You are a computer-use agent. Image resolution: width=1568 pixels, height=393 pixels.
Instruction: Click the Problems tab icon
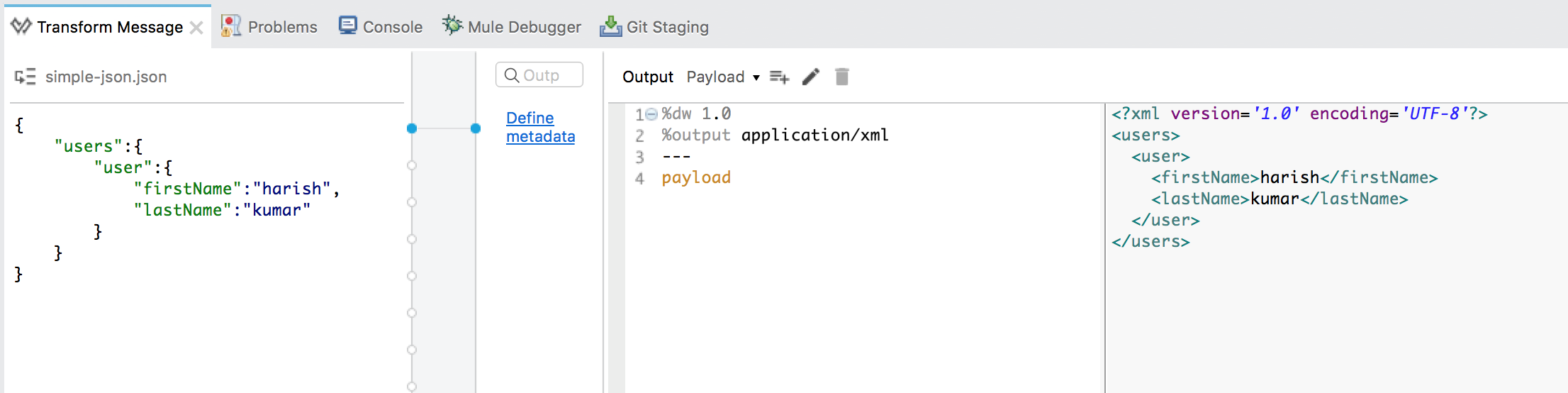[231, 26]
